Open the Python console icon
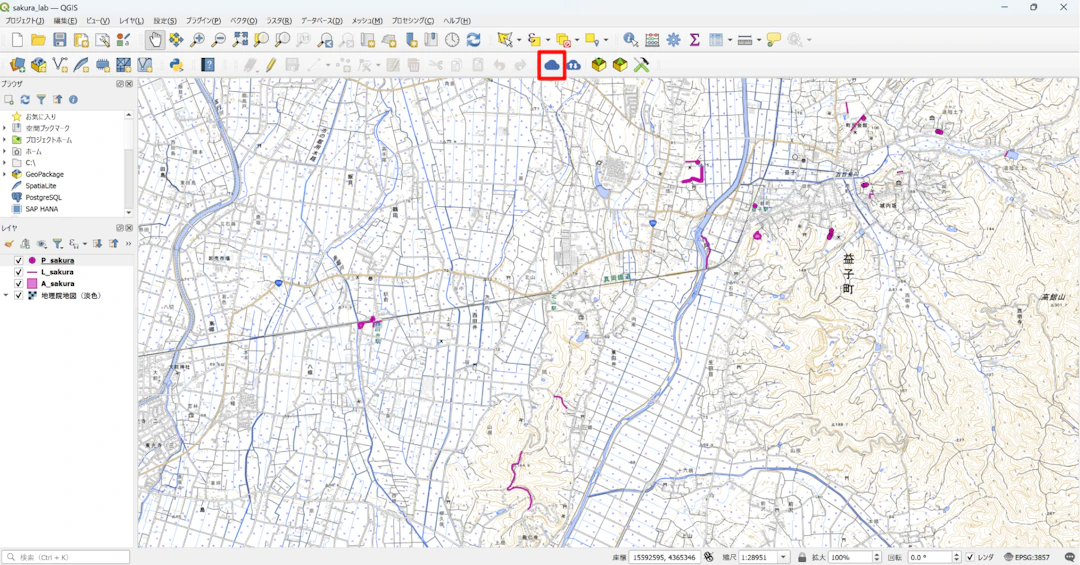This screenshot has height=565, width=1080. click(x=176, y=65)
